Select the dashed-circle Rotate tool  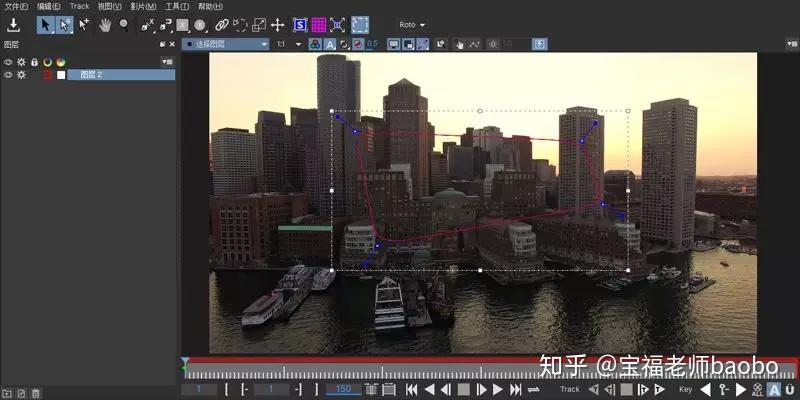click(240, 25)
